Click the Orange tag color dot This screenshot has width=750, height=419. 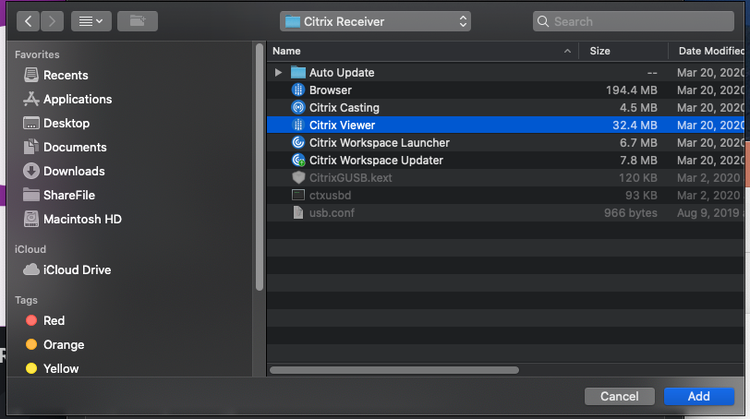31,344
